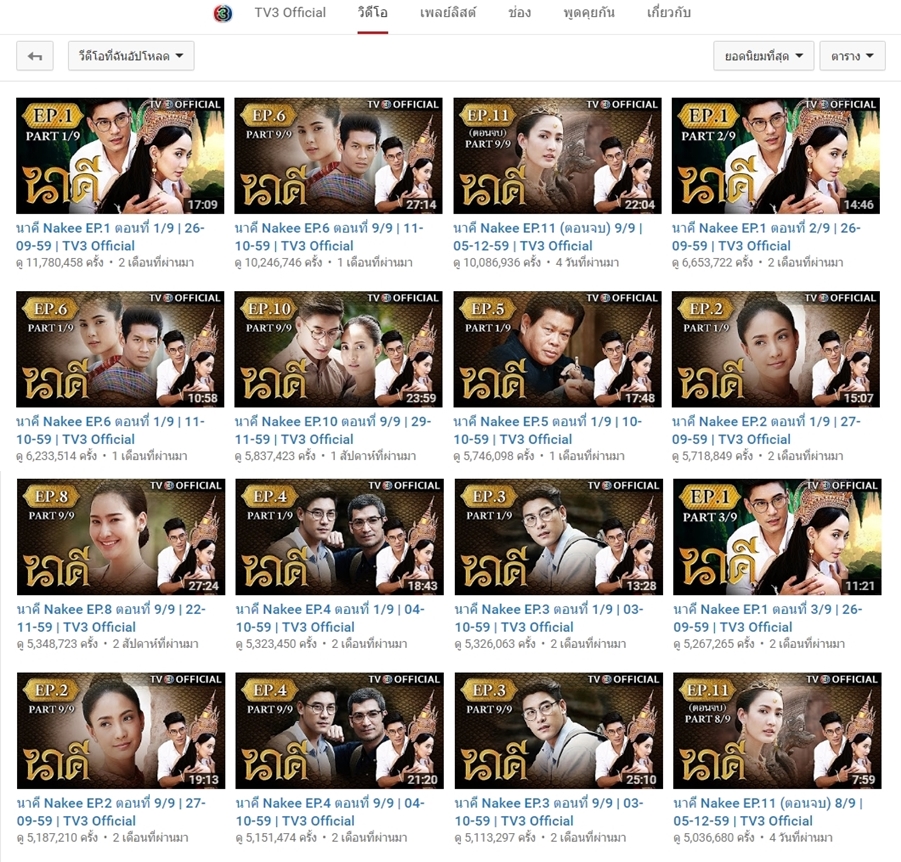Viewport: 901px width, 862px height.
Task: Open thumbnail of Nakee EP.2 part 1/9
Action: coord(776,349)
